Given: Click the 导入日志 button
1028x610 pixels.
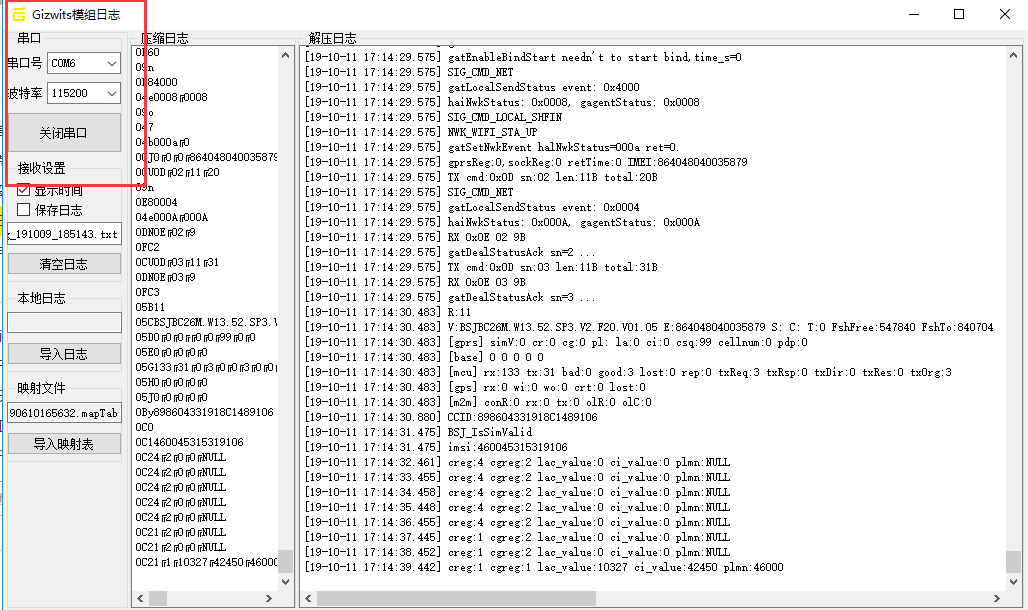Looking at the screenshot, I should click(64, 354).
